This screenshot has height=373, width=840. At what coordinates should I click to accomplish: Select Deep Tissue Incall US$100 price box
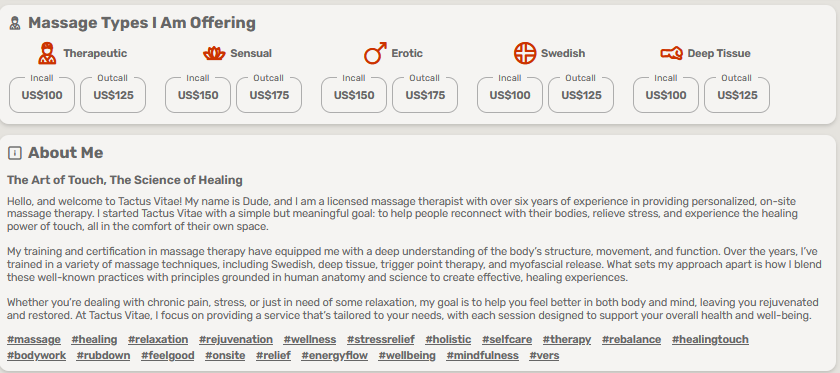pyautogui.click(x=666, y=94)
